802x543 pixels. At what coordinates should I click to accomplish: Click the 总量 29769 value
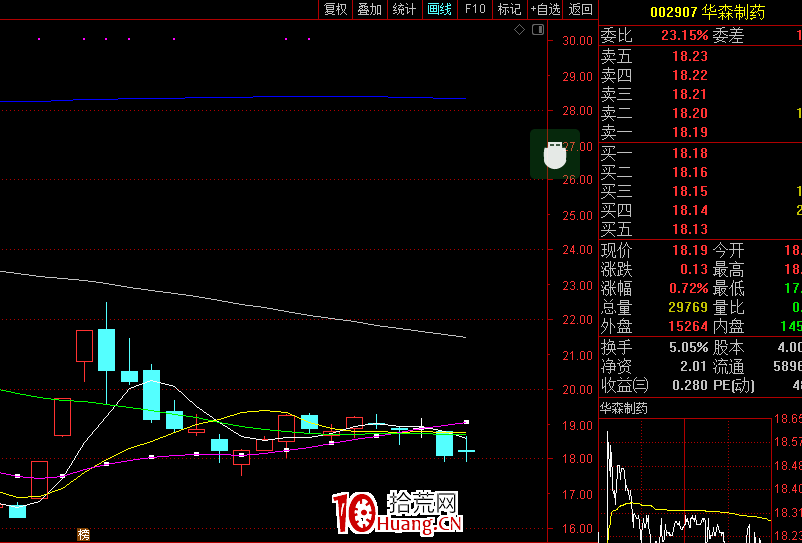(x=689, y=307)
